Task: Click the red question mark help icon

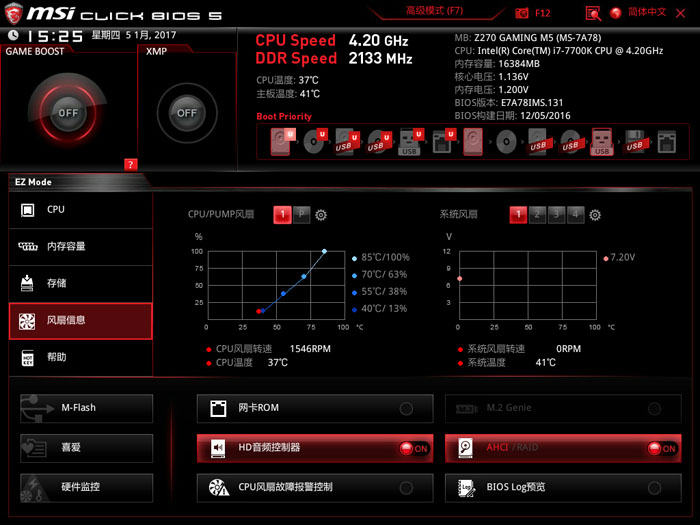Action: 130,164
